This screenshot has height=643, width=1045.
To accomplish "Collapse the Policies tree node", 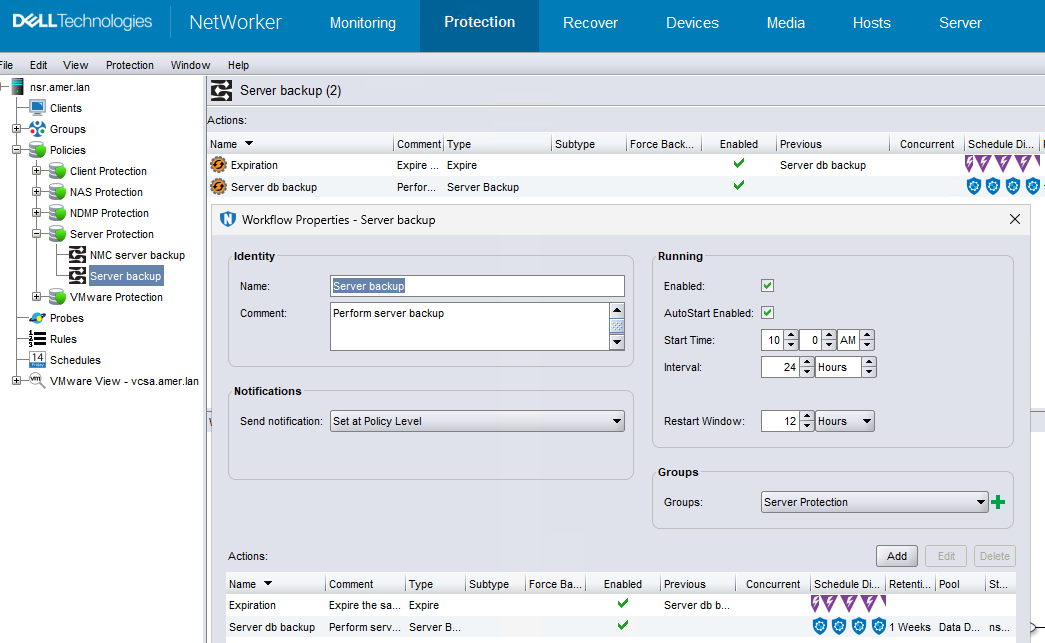I will [x=17, y=150].
